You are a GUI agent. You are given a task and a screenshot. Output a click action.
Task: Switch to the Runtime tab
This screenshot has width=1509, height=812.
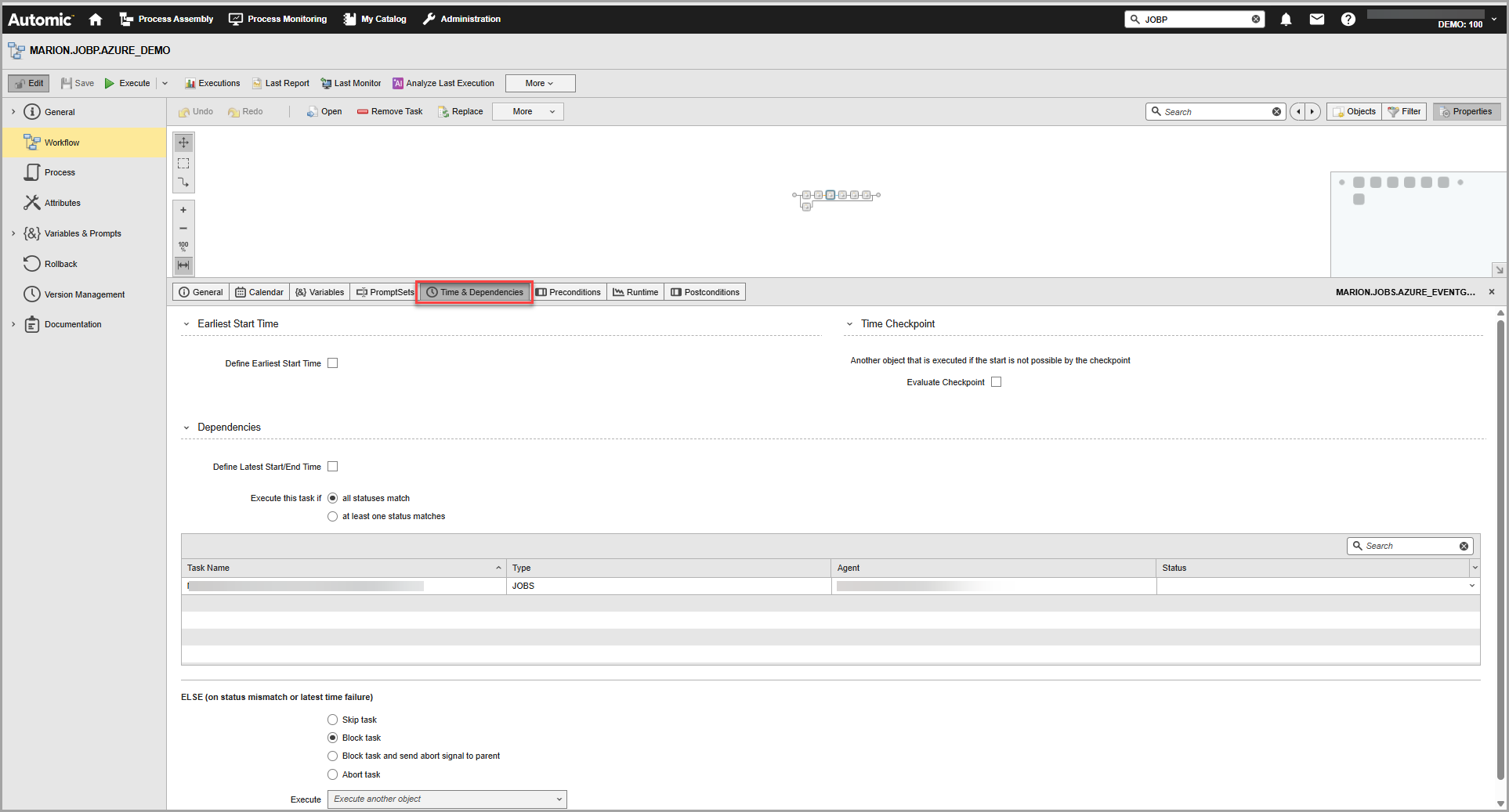point(635,292)
